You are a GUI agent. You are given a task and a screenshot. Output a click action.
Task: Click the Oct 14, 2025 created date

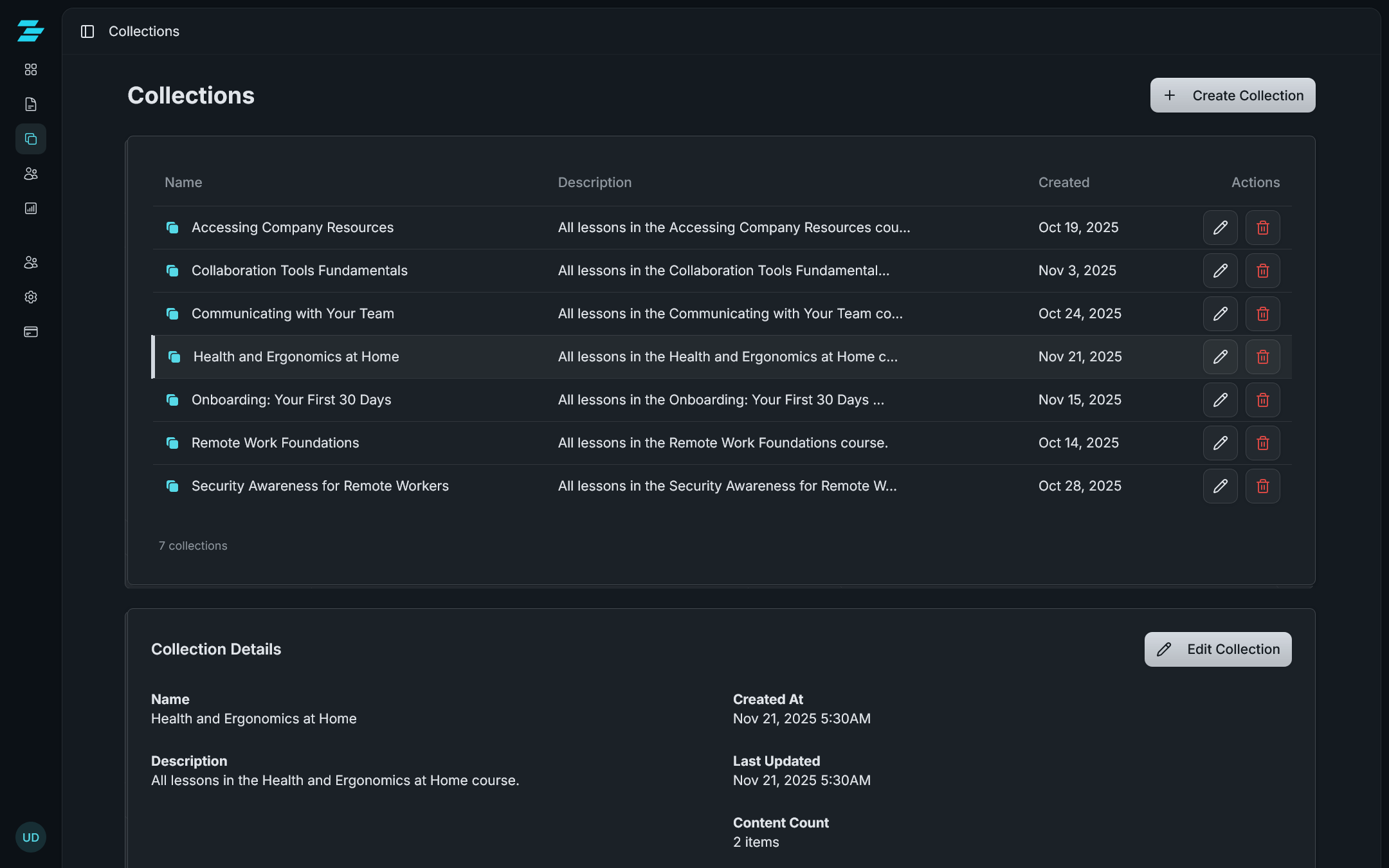click(1078, 443)
